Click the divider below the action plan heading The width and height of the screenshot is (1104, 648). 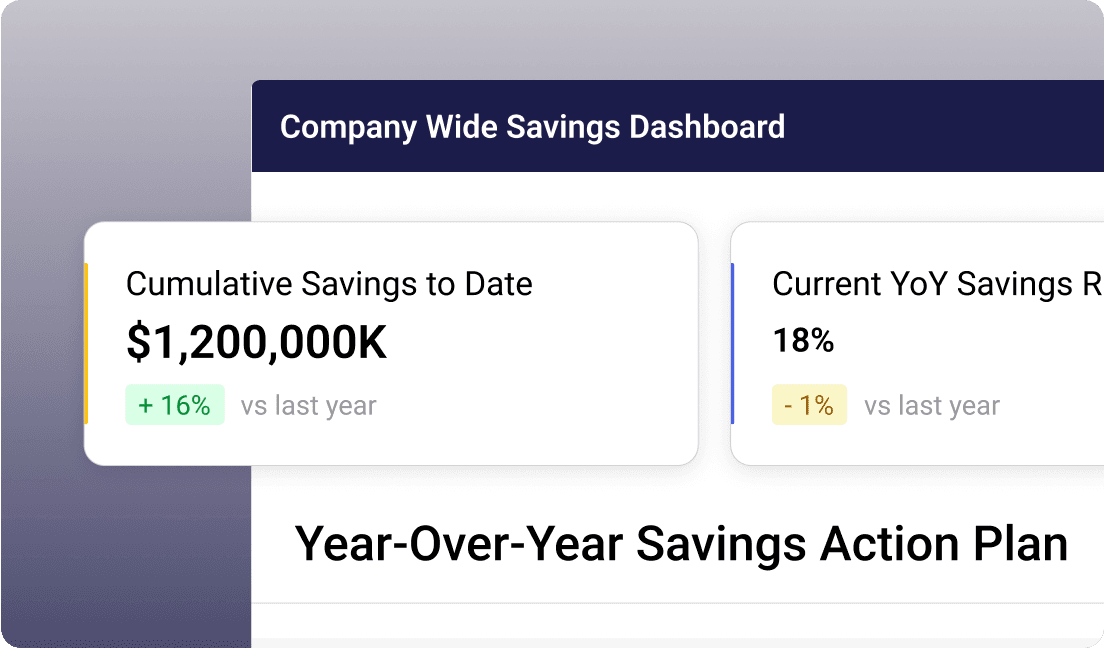tap(681, 601)
